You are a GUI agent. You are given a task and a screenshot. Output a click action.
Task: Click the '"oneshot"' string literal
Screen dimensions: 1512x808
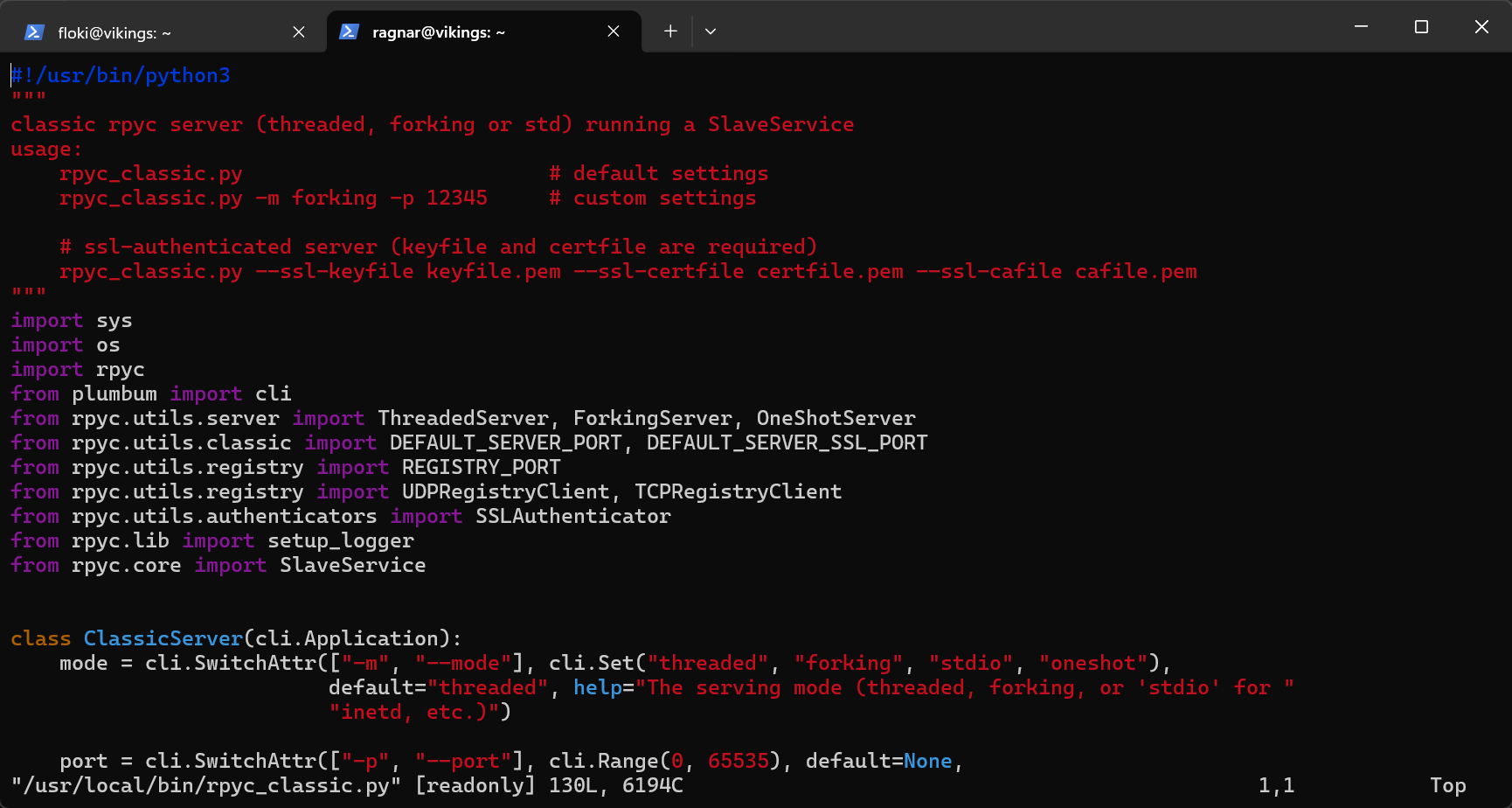point(1093,663)
